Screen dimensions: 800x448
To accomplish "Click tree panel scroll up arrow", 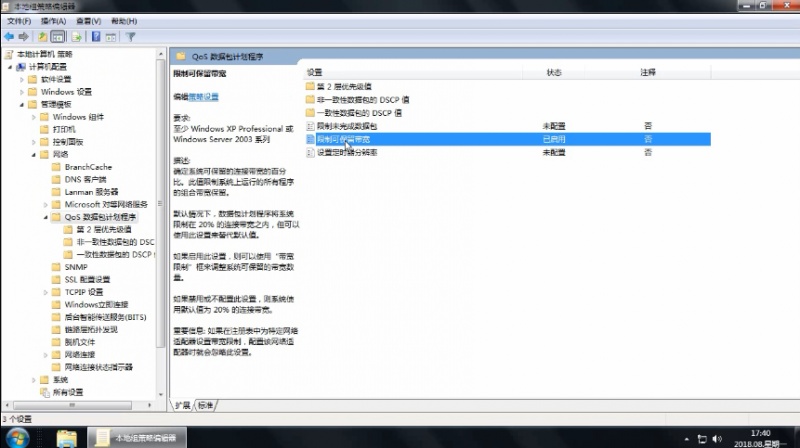I will point(161,54).
